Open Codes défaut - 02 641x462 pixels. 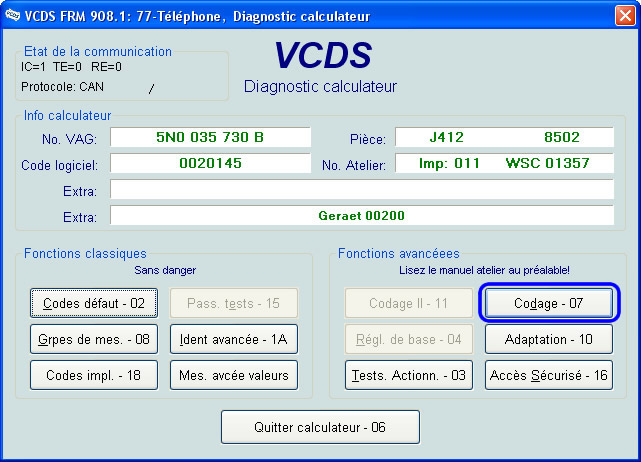94,303
